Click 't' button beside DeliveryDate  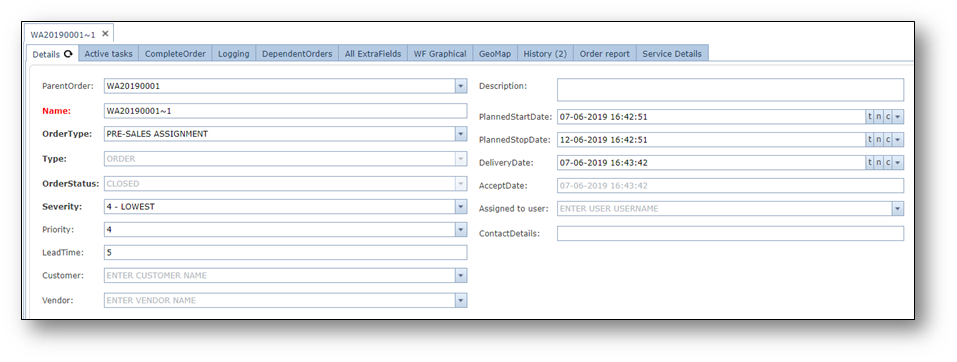pyautogui.click(x=870, y=163)
